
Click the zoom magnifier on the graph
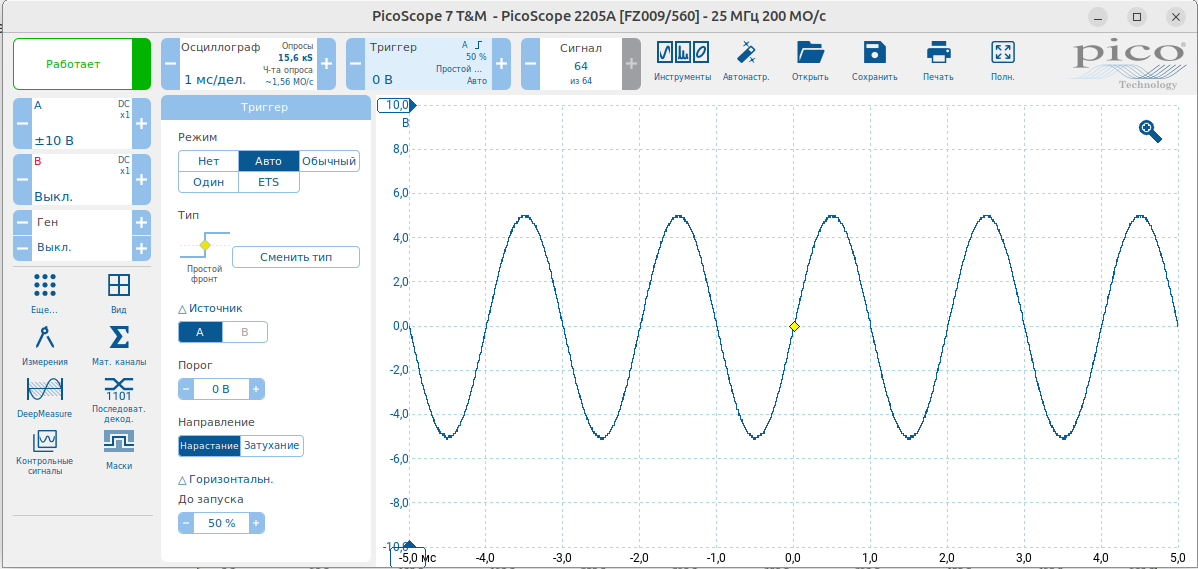point(1150,131)
